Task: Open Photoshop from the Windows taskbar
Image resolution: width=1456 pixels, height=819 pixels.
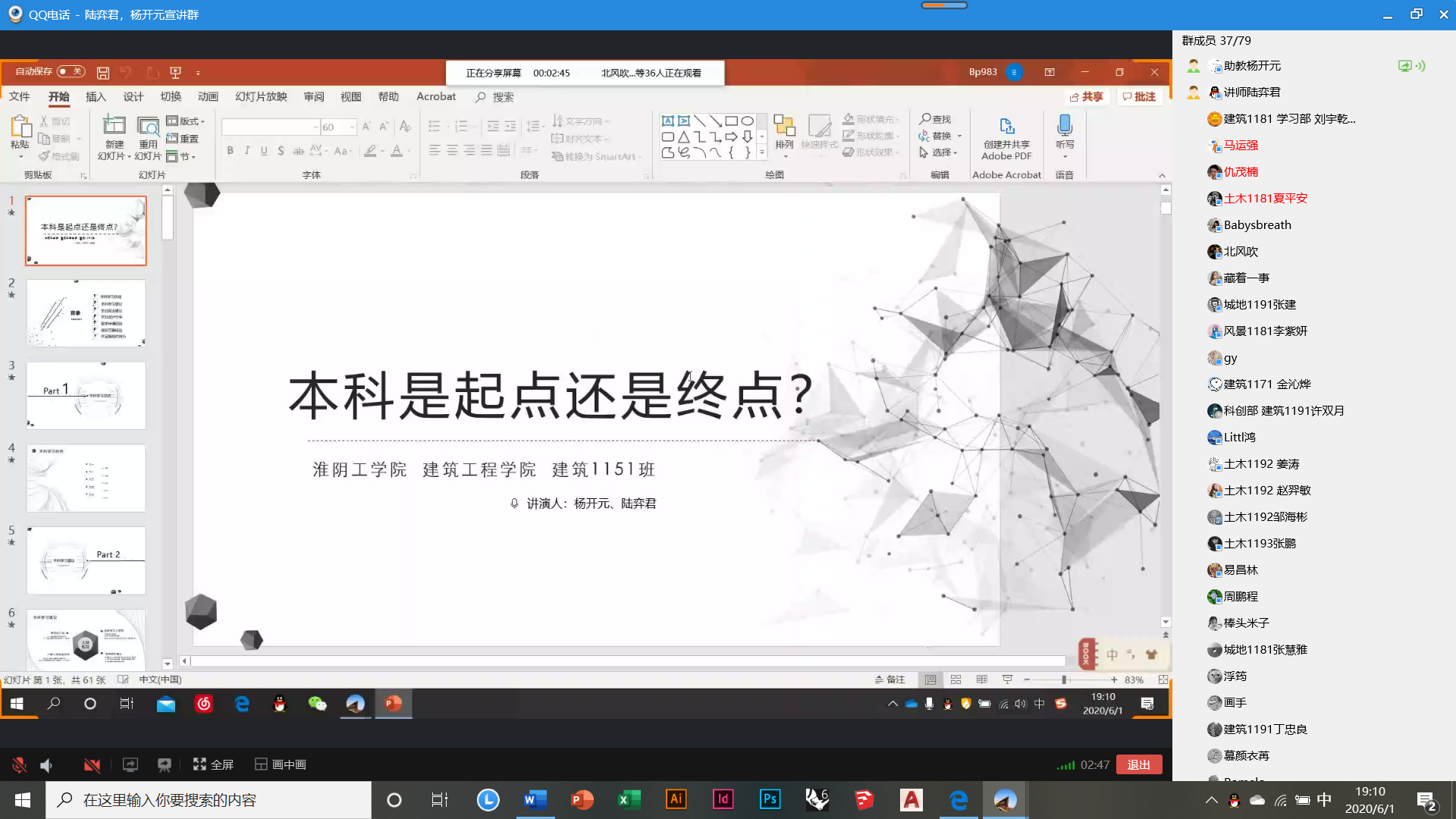Action: pyautogui.click(x=770, y=799)
